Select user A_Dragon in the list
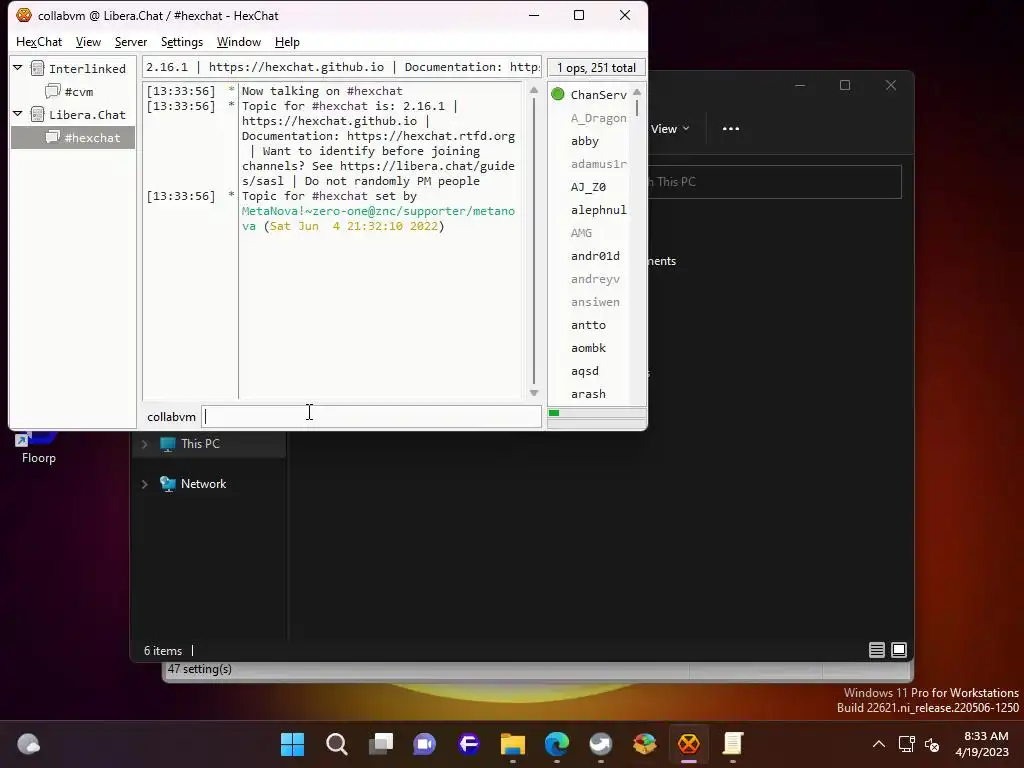 click(598, 118)
